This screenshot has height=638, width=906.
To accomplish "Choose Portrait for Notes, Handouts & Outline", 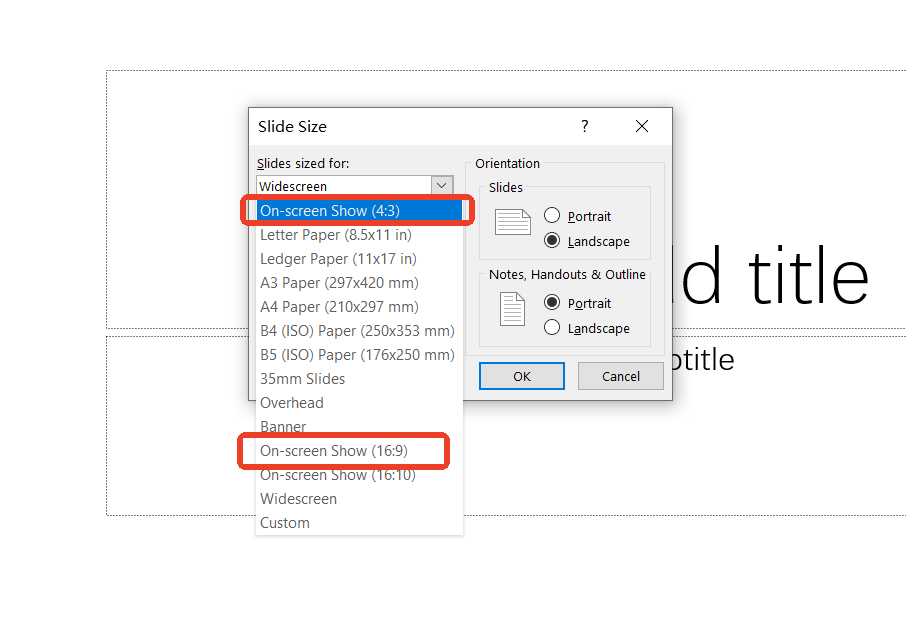I will [552, 303].
